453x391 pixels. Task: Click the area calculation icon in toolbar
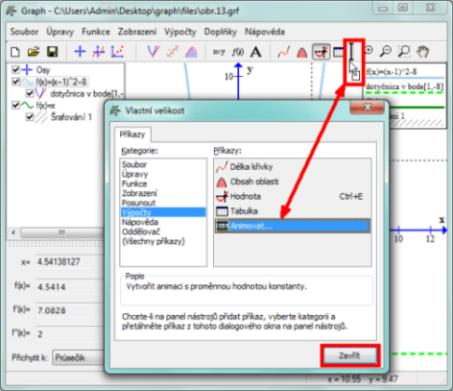click(302, 52)
